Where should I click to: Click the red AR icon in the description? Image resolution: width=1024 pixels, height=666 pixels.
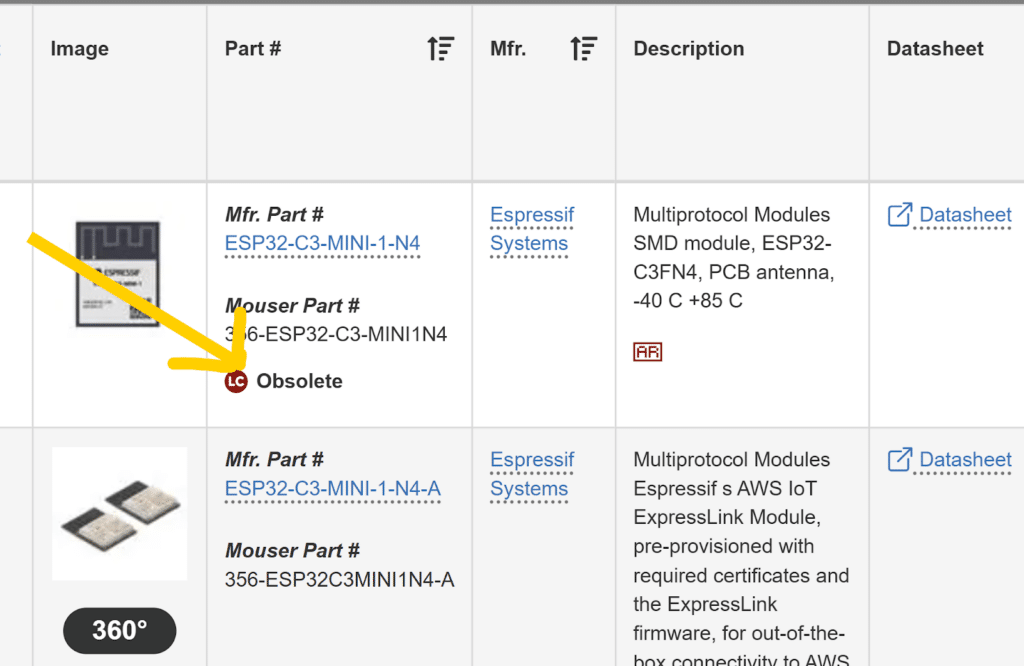pos(647,352)
